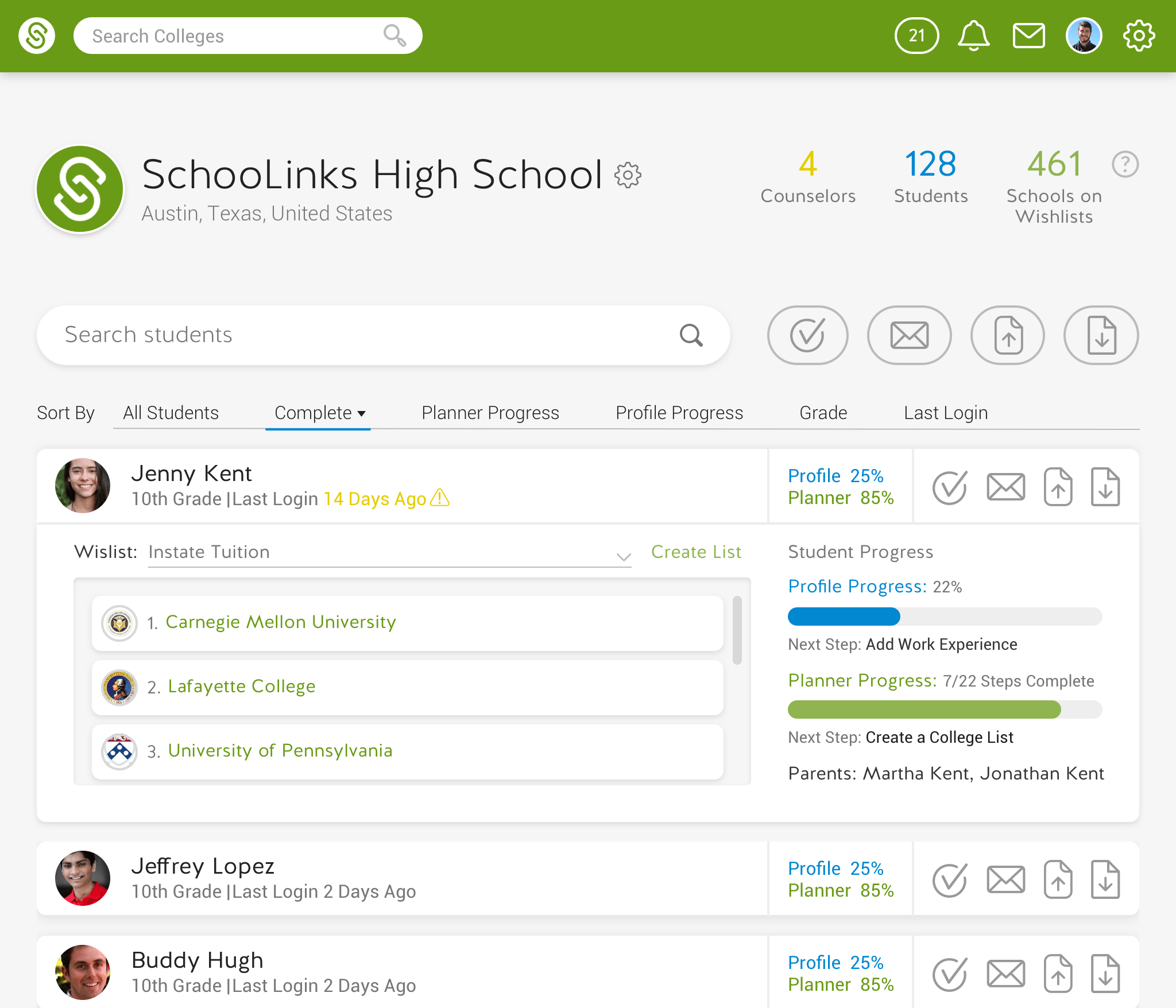Image resolution: width=1176 pixels, height=1008 pixels.
Task: Open notifications bell
Action: (x=973, y=36)
